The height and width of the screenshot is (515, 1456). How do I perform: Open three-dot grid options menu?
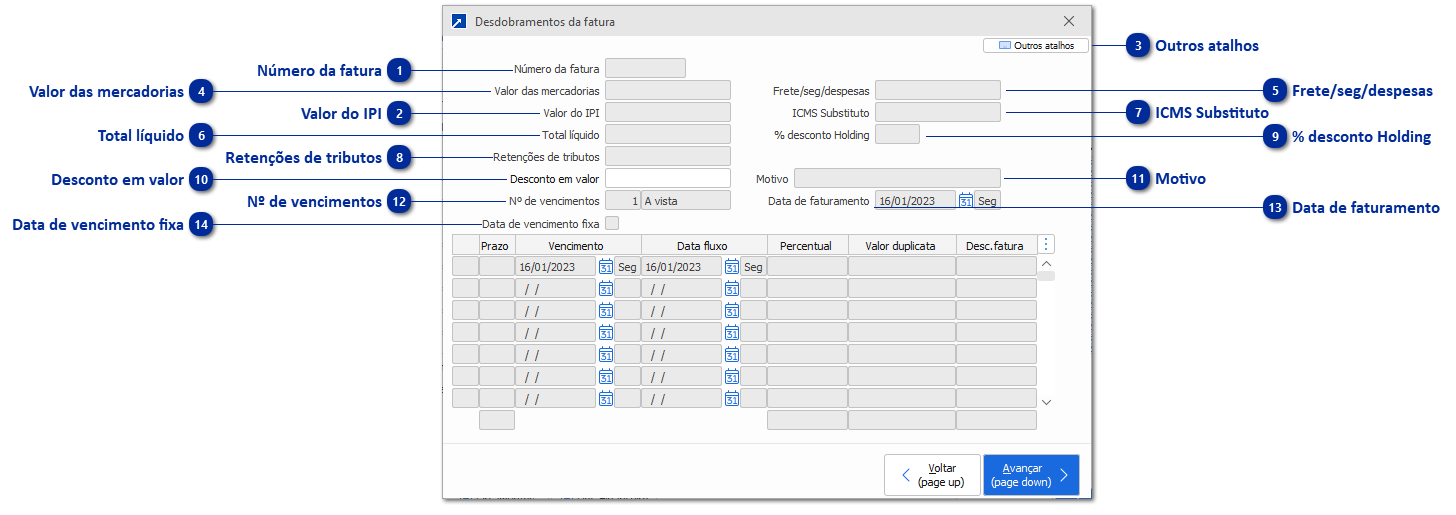click(1046, 245)
